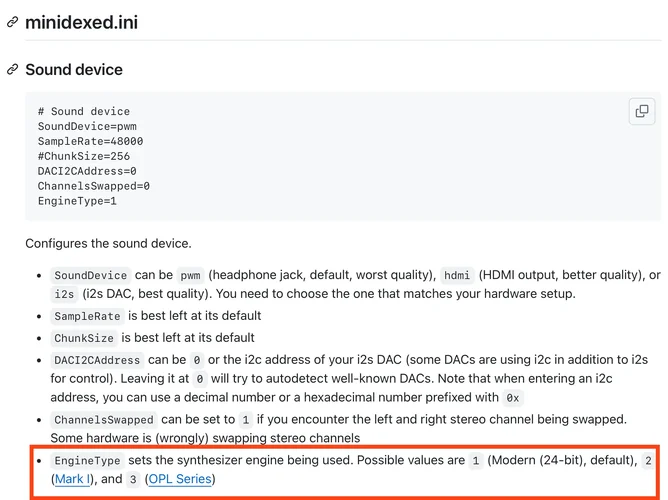The width and height of the screenshot is (668, 500).
Task: Click the anchor link icon beside minidexed.ini heading
Action: (x=12, y=21)
